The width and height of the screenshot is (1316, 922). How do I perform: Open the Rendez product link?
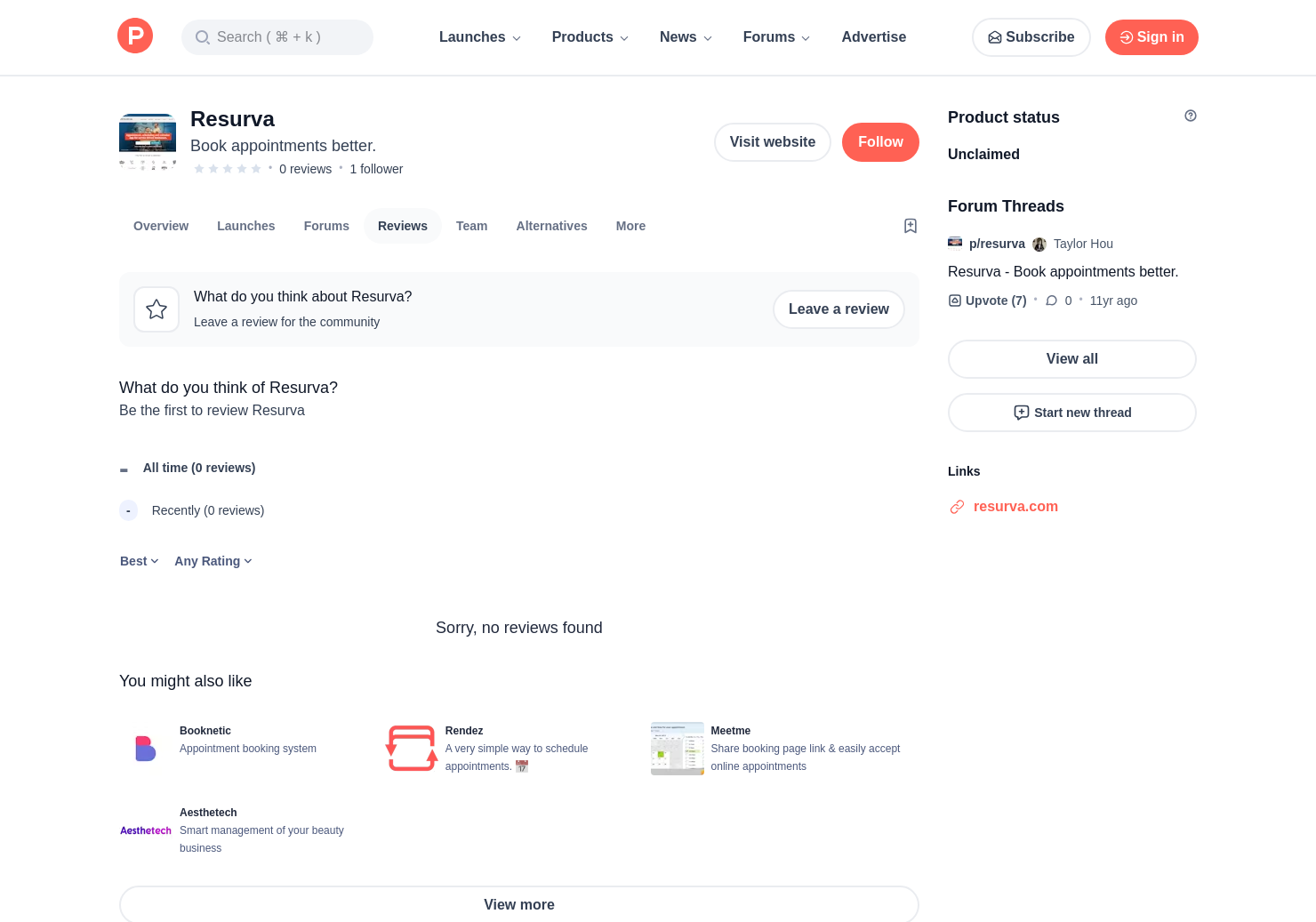pyautogui.click(x=464, y=731)
